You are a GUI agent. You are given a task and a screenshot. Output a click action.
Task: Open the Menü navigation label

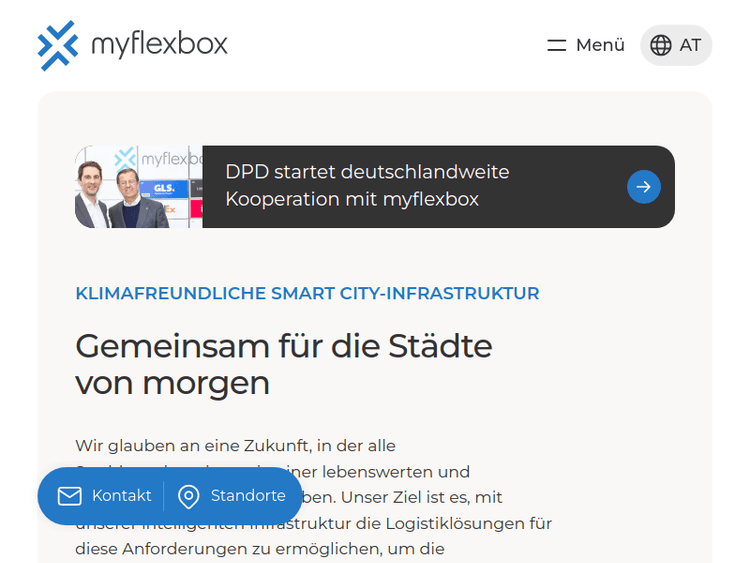[x=600, y=45]
